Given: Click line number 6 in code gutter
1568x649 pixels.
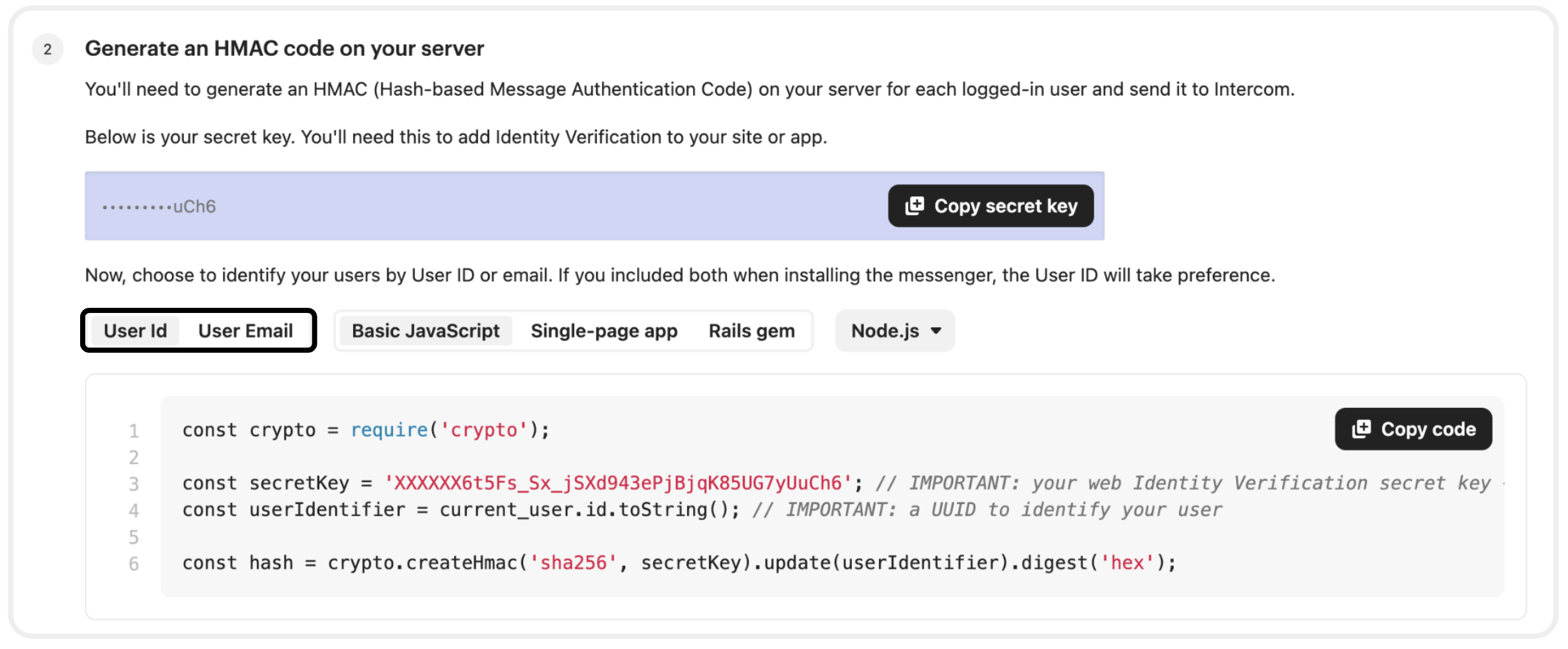Looking at the screenshot, I should (x=133, y=564).
